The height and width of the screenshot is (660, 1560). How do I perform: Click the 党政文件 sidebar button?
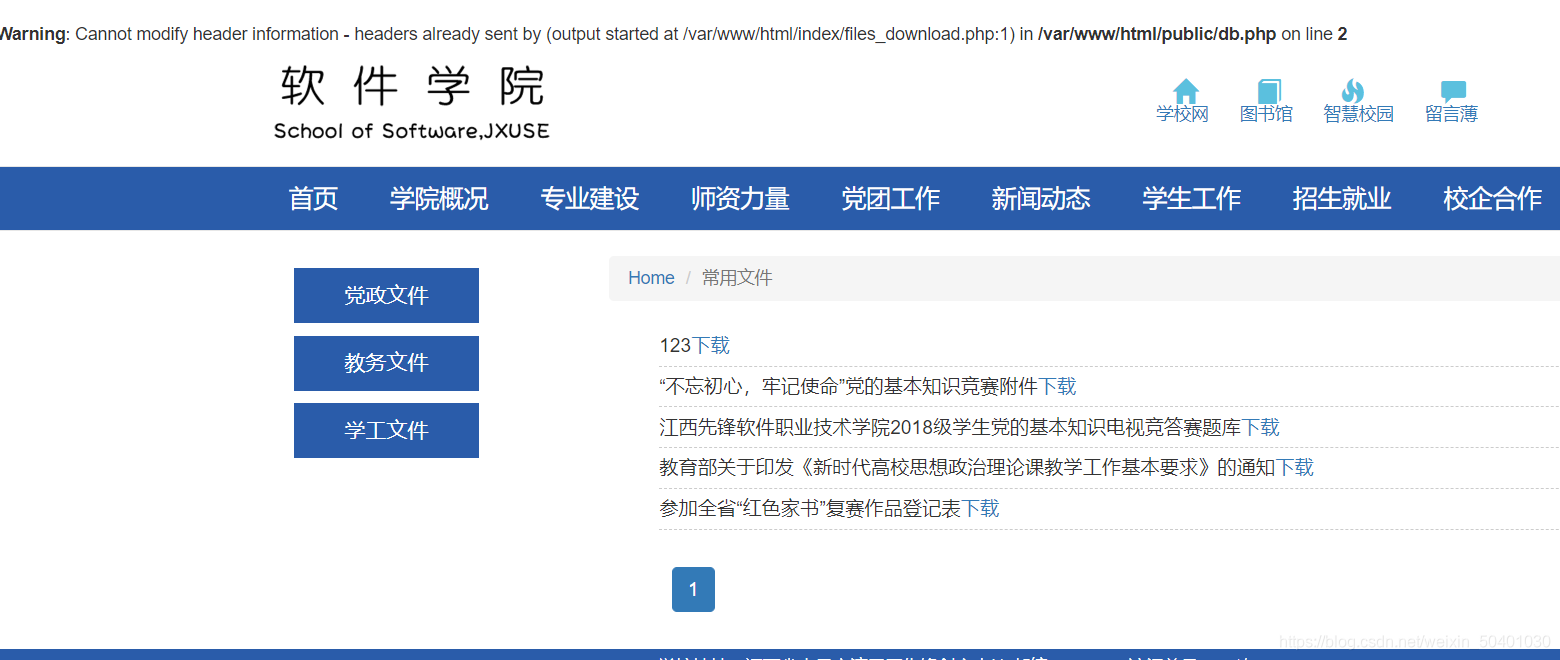tap(386, 295)
